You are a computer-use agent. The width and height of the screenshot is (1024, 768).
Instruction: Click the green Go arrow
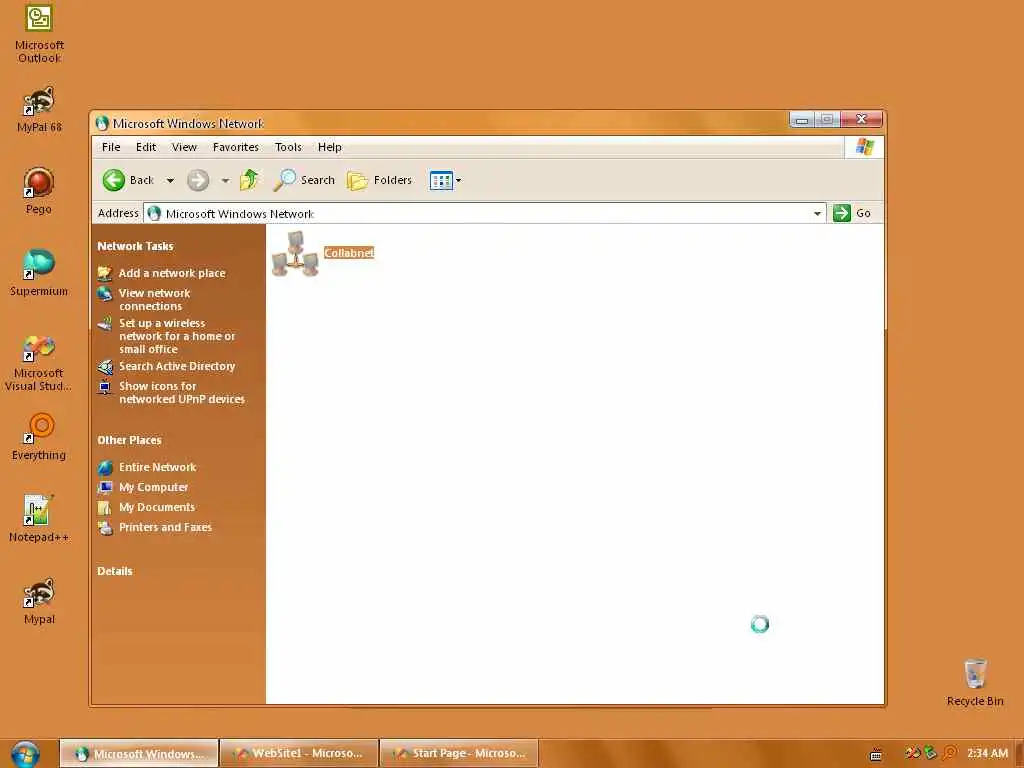pos(842,213)
